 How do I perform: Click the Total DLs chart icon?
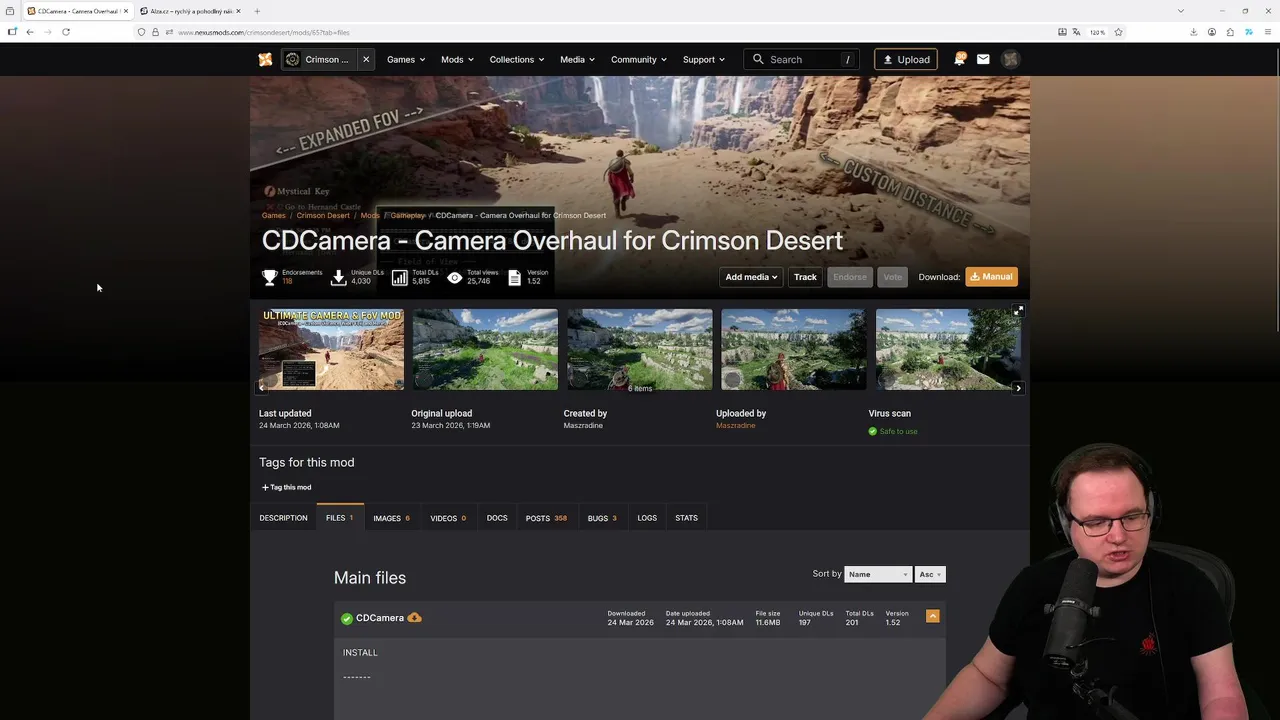pyautogui.click(x=400, y=277)
